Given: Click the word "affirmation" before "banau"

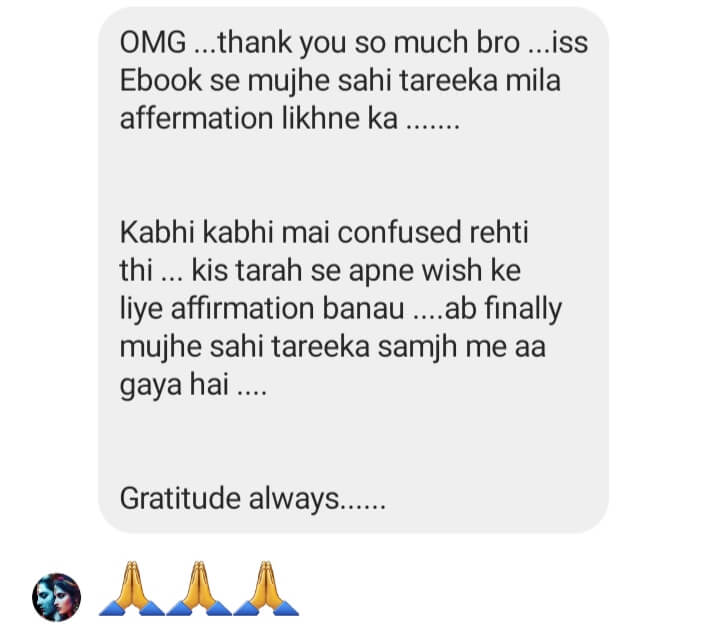Looking at the screenshot, I should tap(242, 309).
